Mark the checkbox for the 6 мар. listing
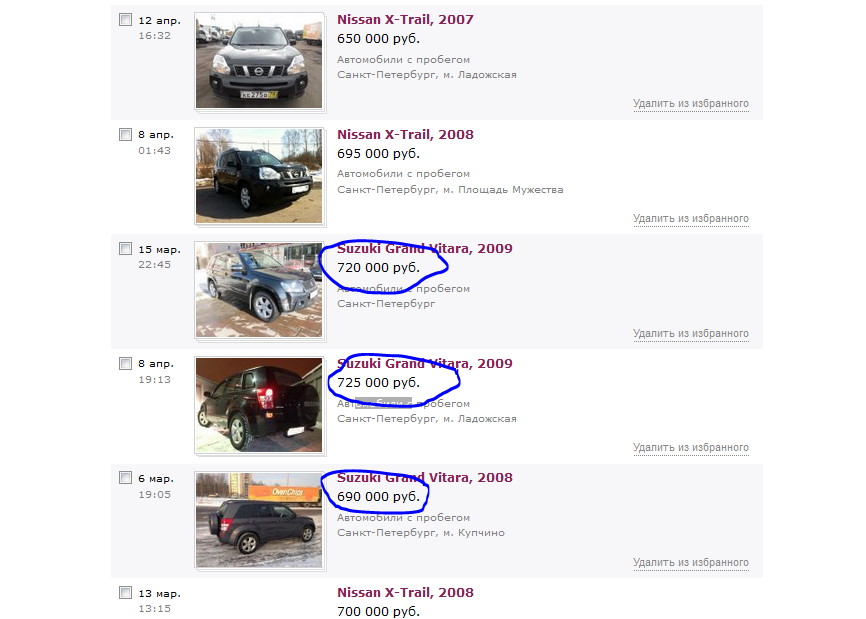This screenshot has width=866, height=619. point(125,478)
